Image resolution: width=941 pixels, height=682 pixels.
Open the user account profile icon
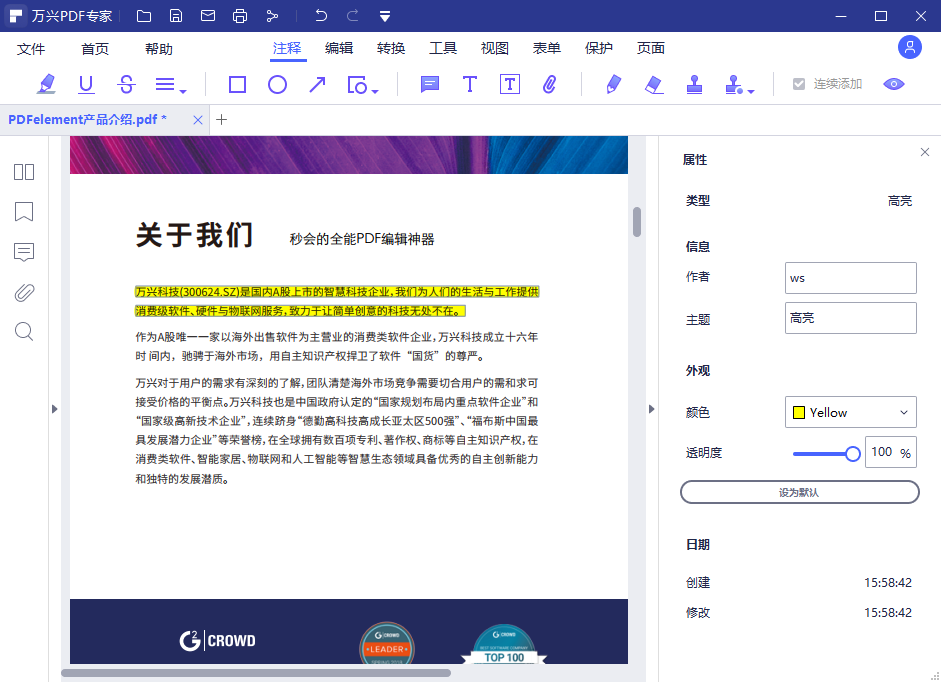click(910, 47)
